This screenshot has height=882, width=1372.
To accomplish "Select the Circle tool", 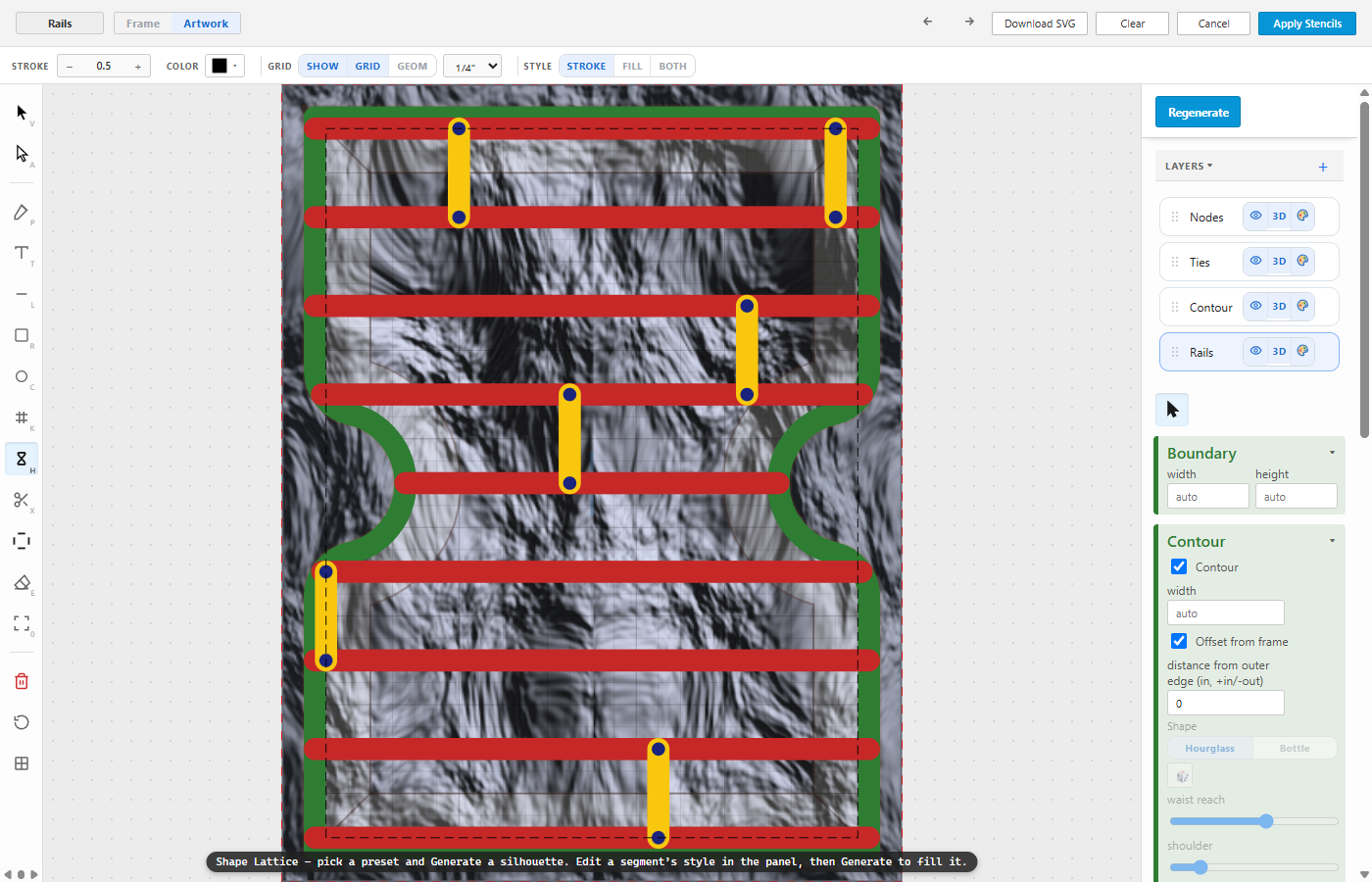I will (22, 376).
